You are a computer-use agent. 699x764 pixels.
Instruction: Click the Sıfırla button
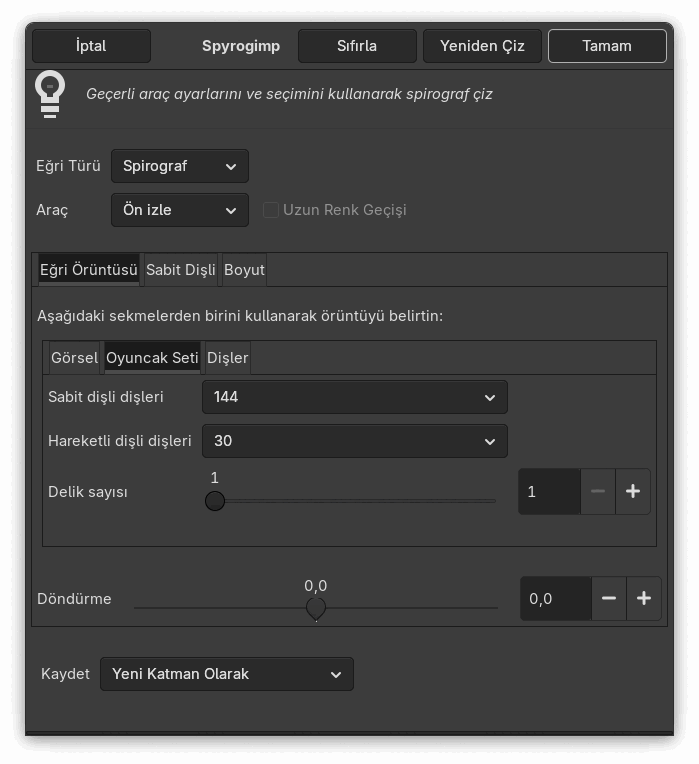point(357,46)
